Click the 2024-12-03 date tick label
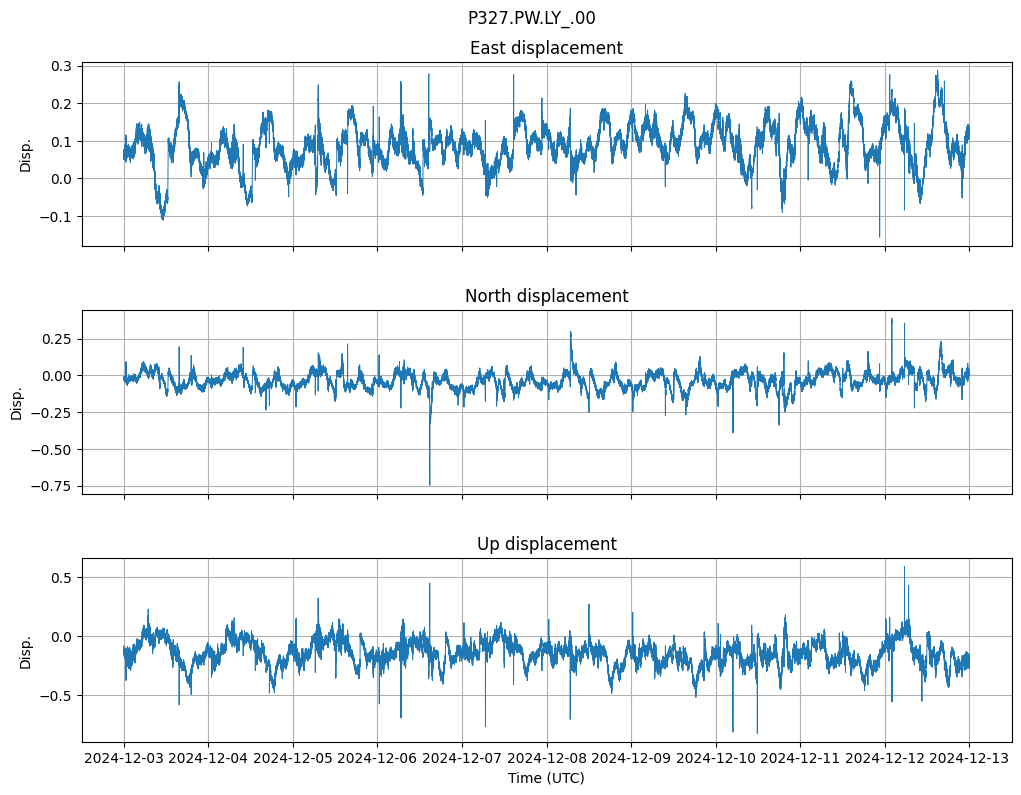This screenshot has height=795, width=1021. [x=124, y=758]
